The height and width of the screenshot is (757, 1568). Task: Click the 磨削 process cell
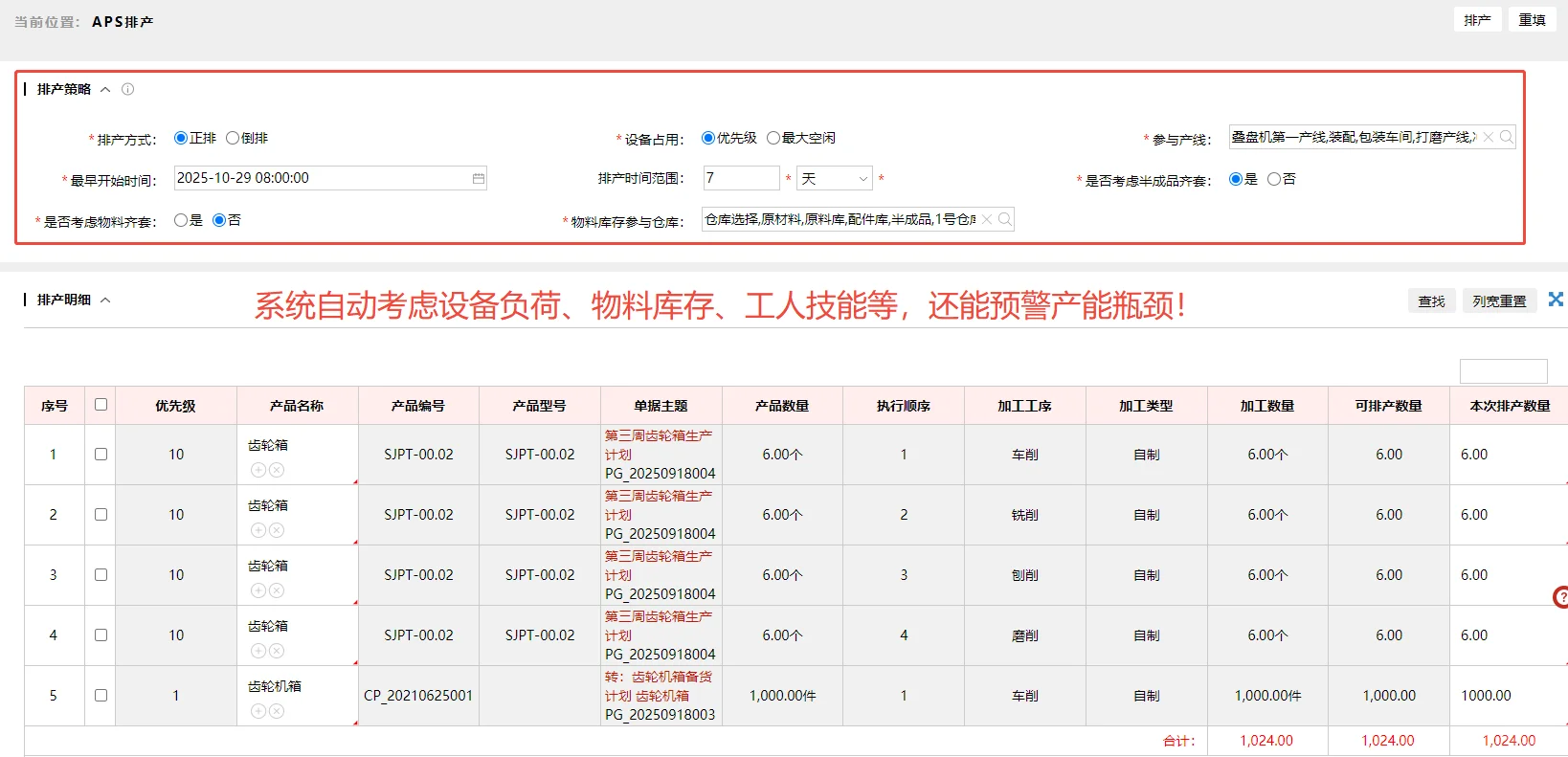1024,635
